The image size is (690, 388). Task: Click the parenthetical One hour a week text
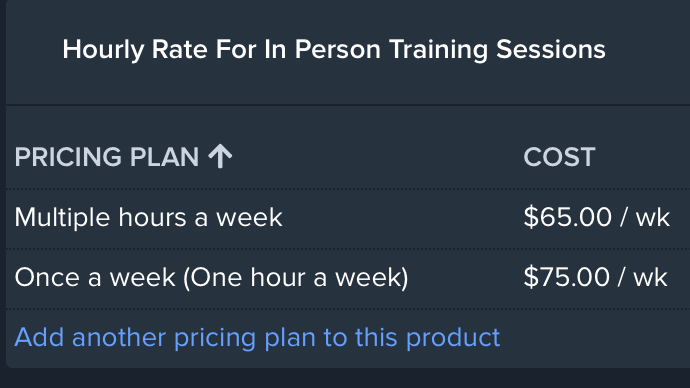[296, 278]
